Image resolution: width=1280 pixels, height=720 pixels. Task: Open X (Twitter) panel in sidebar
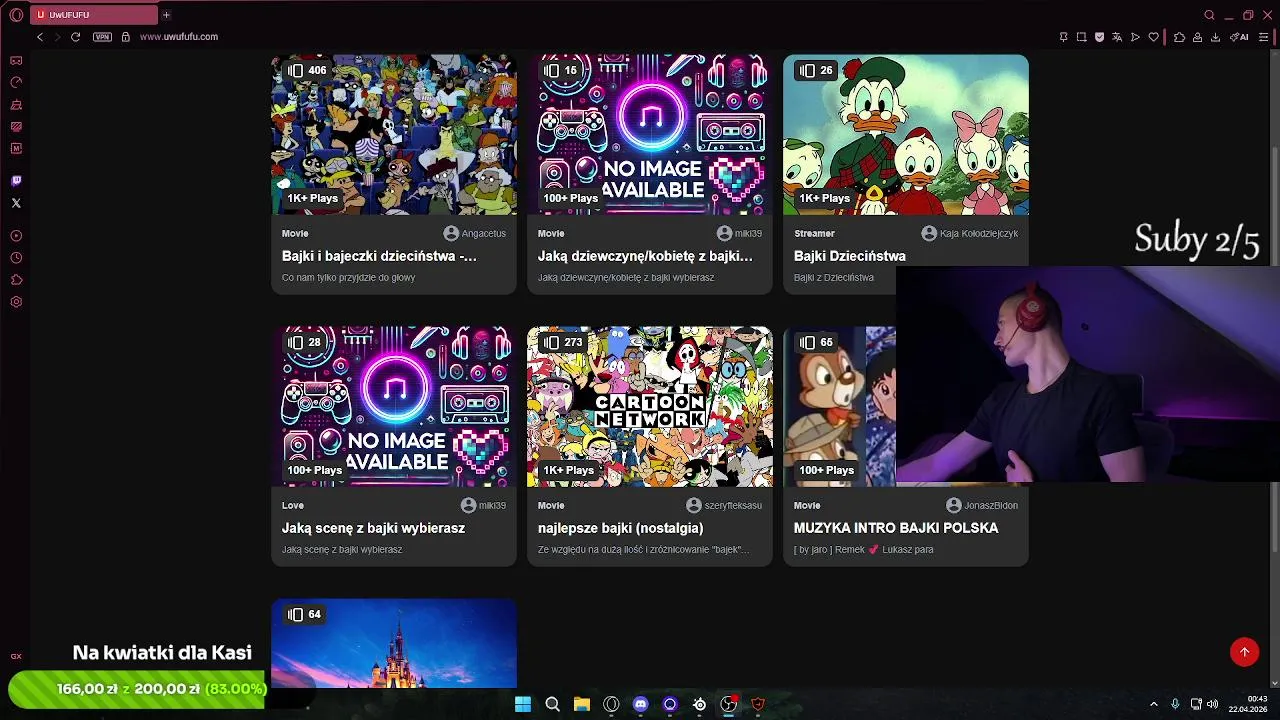point(16,203)
